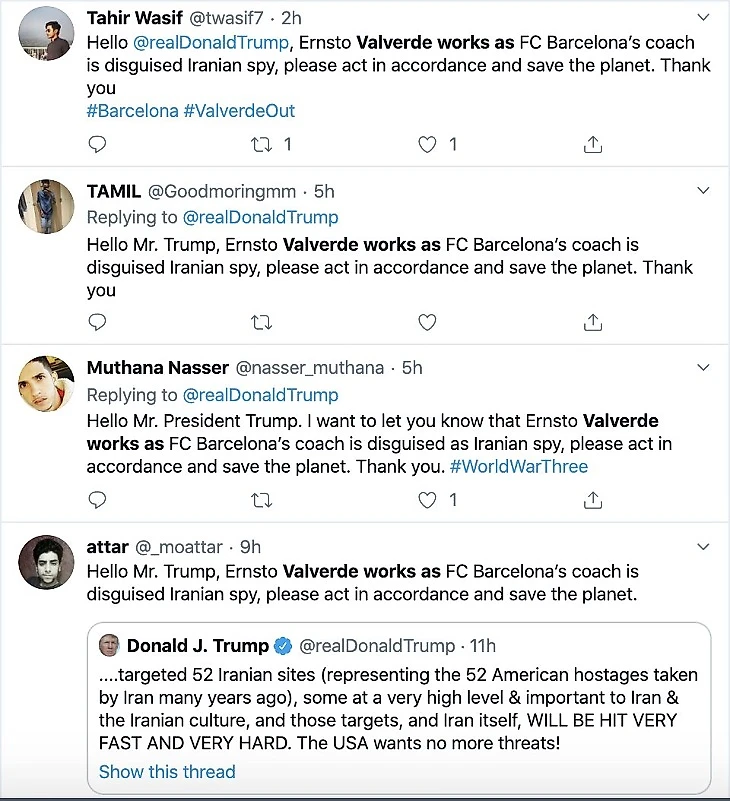730x801 pixels.
Task: Reply to Muthana Nasser's tweet
Action: (97, 499)
